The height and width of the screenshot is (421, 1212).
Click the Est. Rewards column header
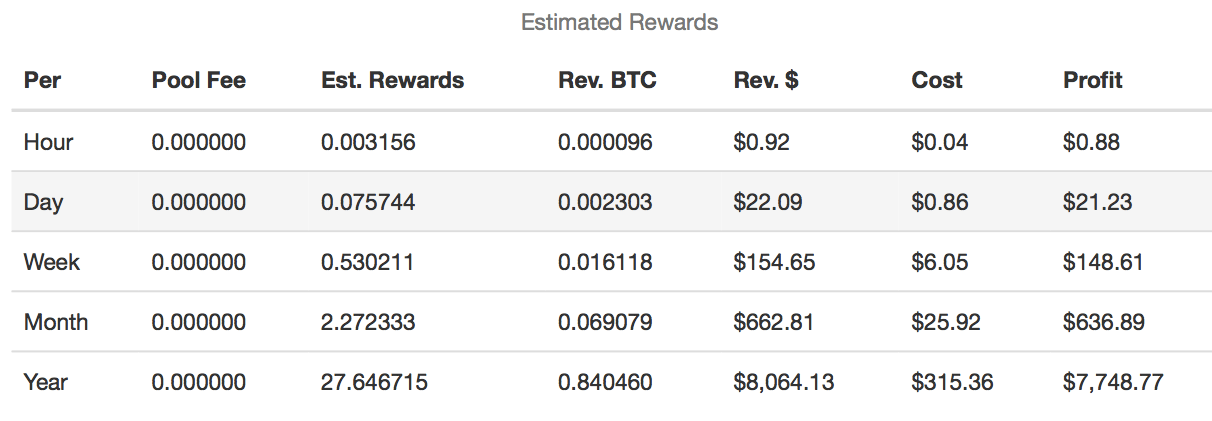392,81
